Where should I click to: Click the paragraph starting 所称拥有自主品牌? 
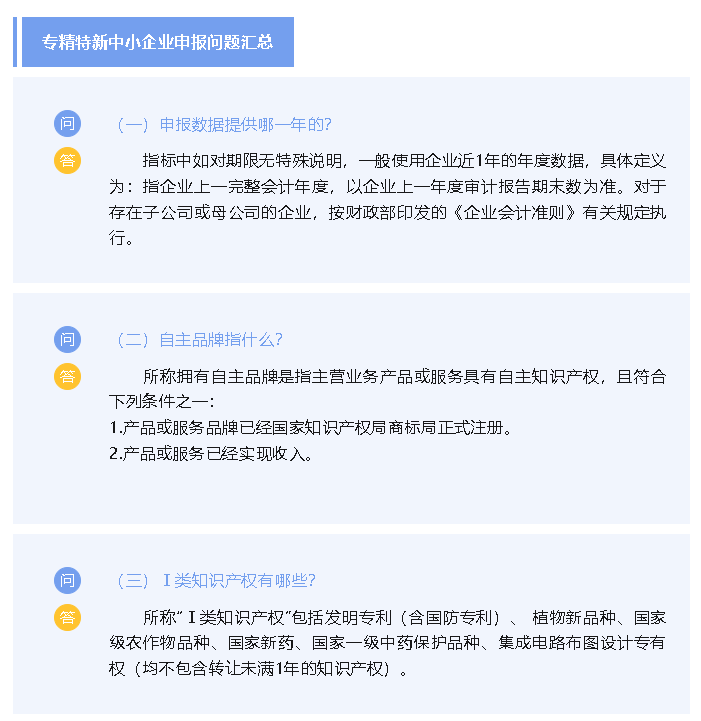pyautogui.click(x=388, y=389)
